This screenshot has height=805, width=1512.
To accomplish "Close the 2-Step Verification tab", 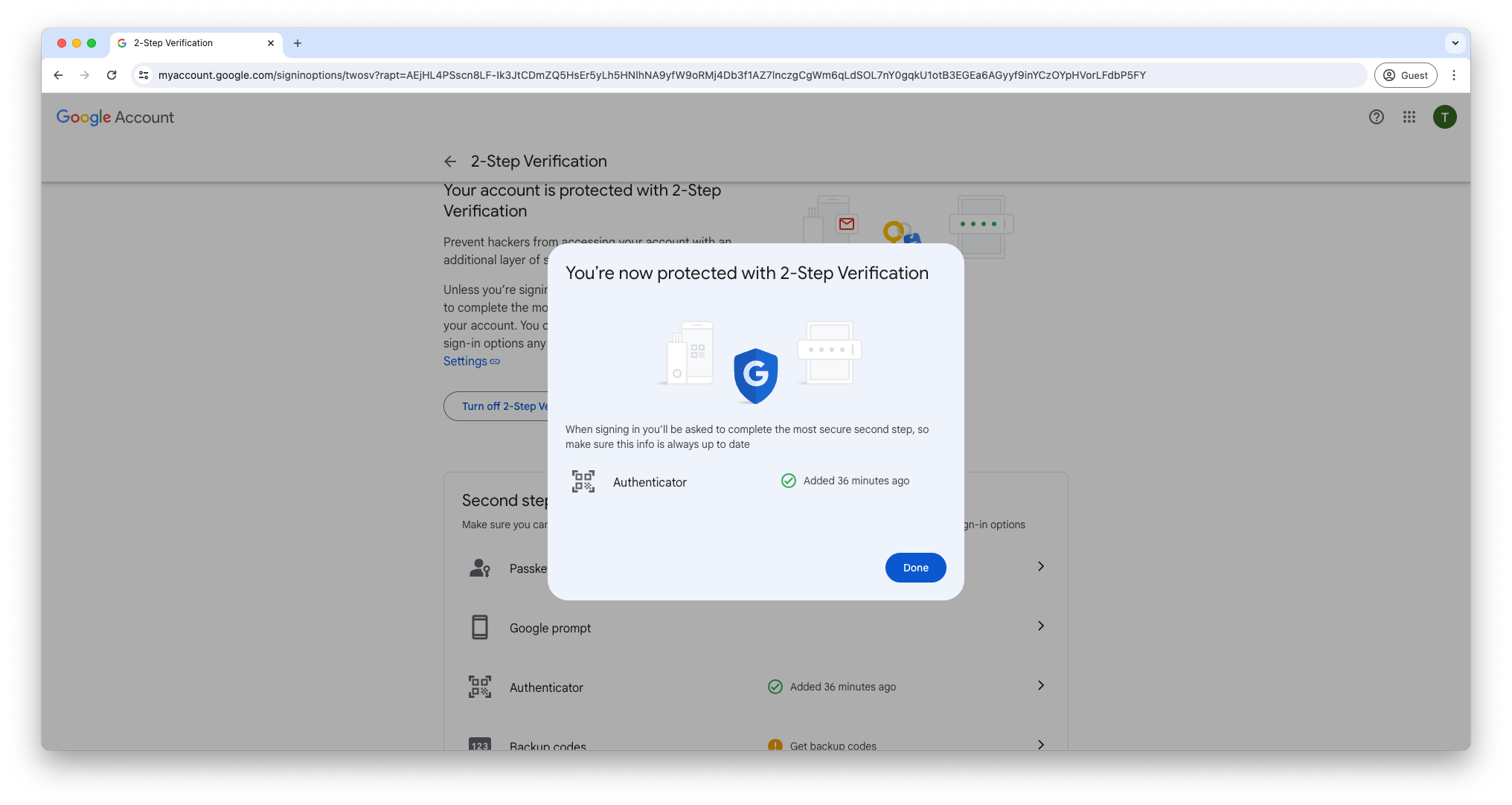I will (x=270, y=43).
